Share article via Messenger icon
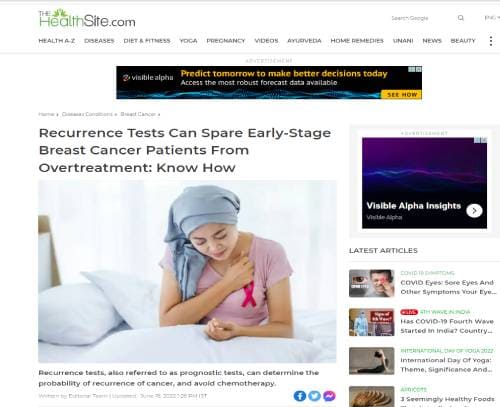Screen dimensions: 500x407 (329, 396)
